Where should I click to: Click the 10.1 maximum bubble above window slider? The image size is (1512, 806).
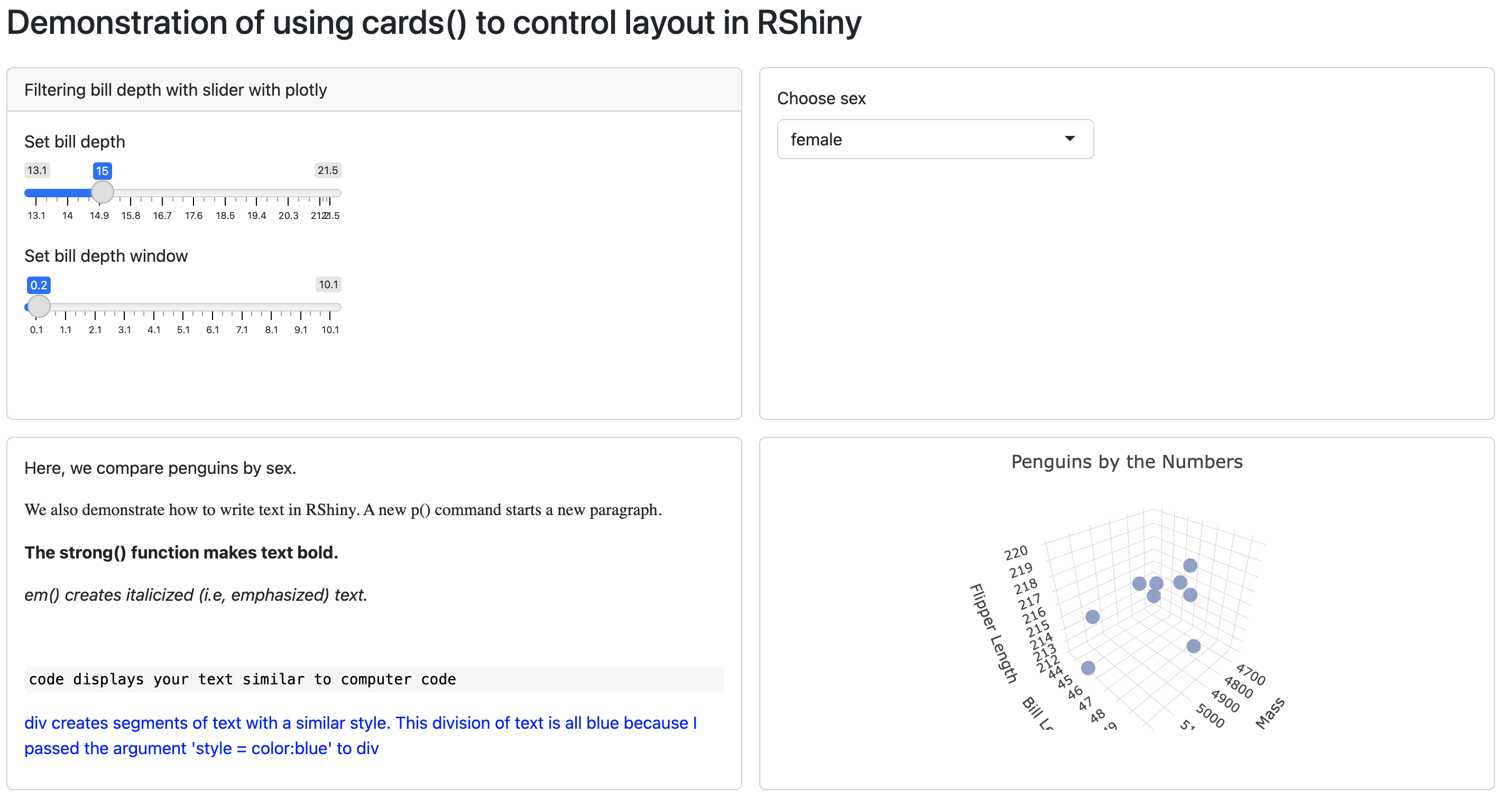click(x=328, y=285)
